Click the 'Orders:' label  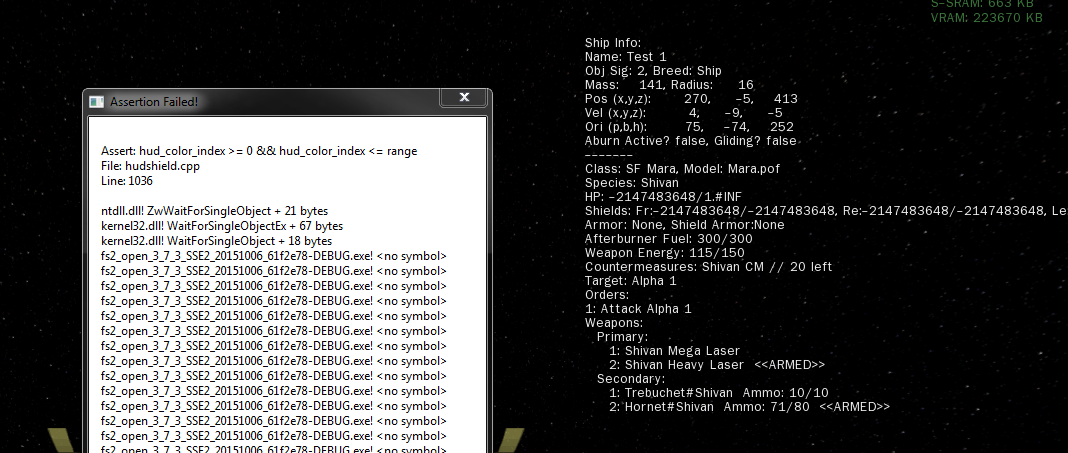pos(607,295)
